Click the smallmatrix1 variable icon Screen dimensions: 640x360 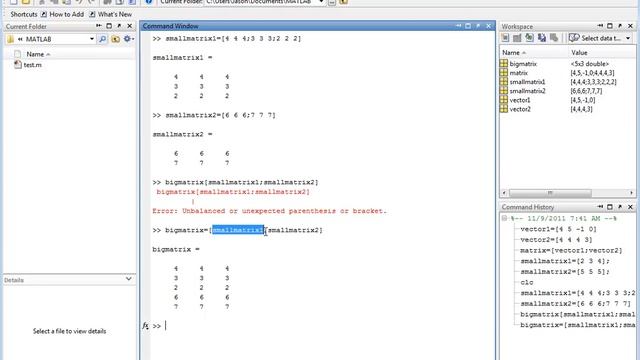point(504,82)
